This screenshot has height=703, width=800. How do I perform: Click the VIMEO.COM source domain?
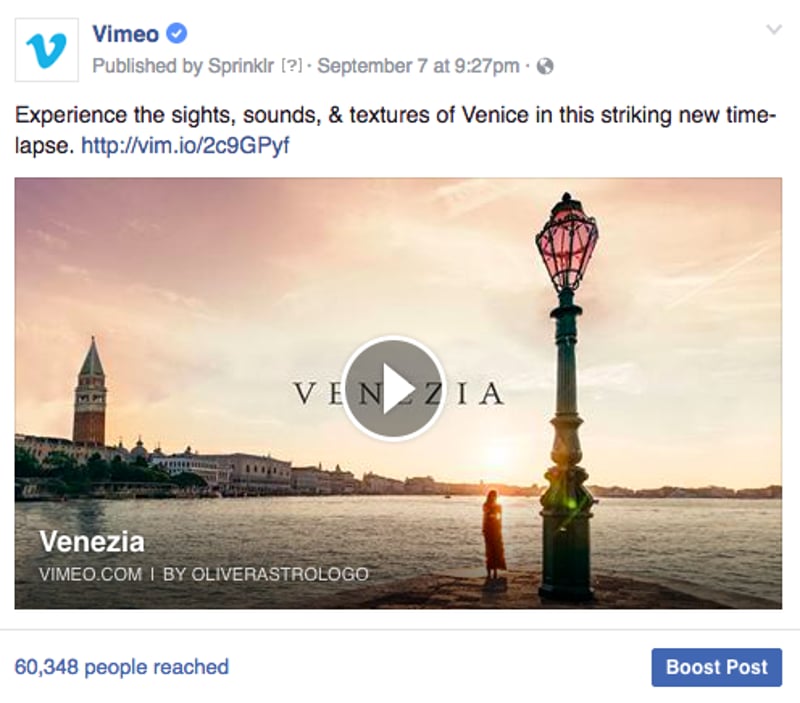85,574
